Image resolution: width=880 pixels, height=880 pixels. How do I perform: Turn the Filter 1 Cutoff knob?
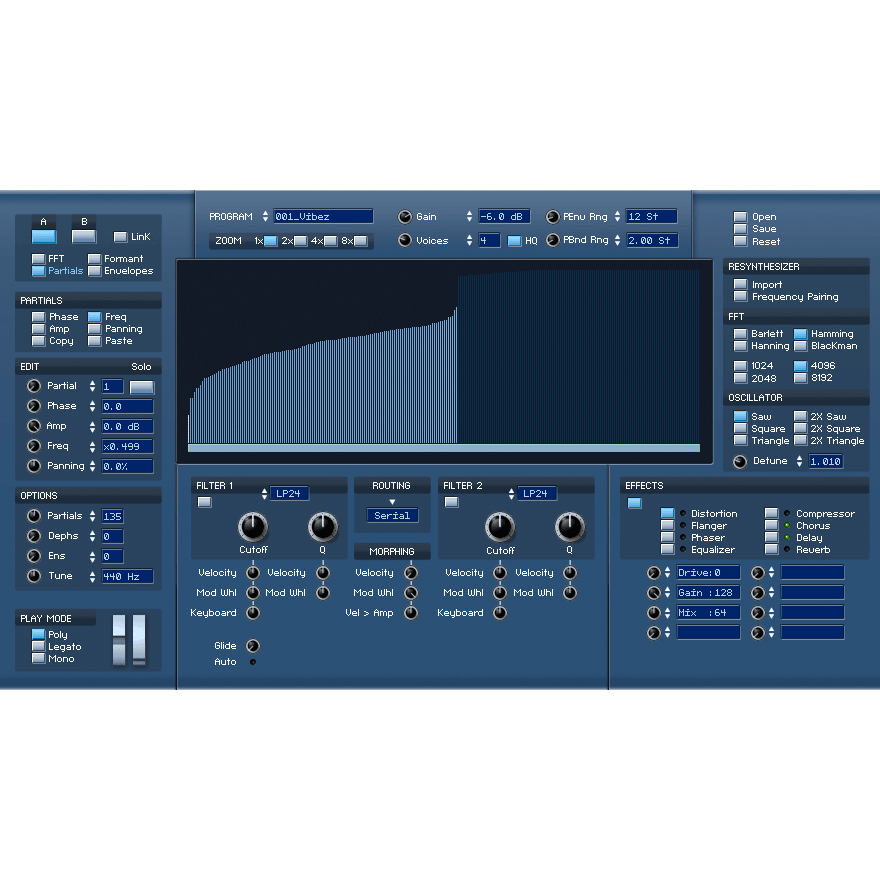[x=254, y=526]
